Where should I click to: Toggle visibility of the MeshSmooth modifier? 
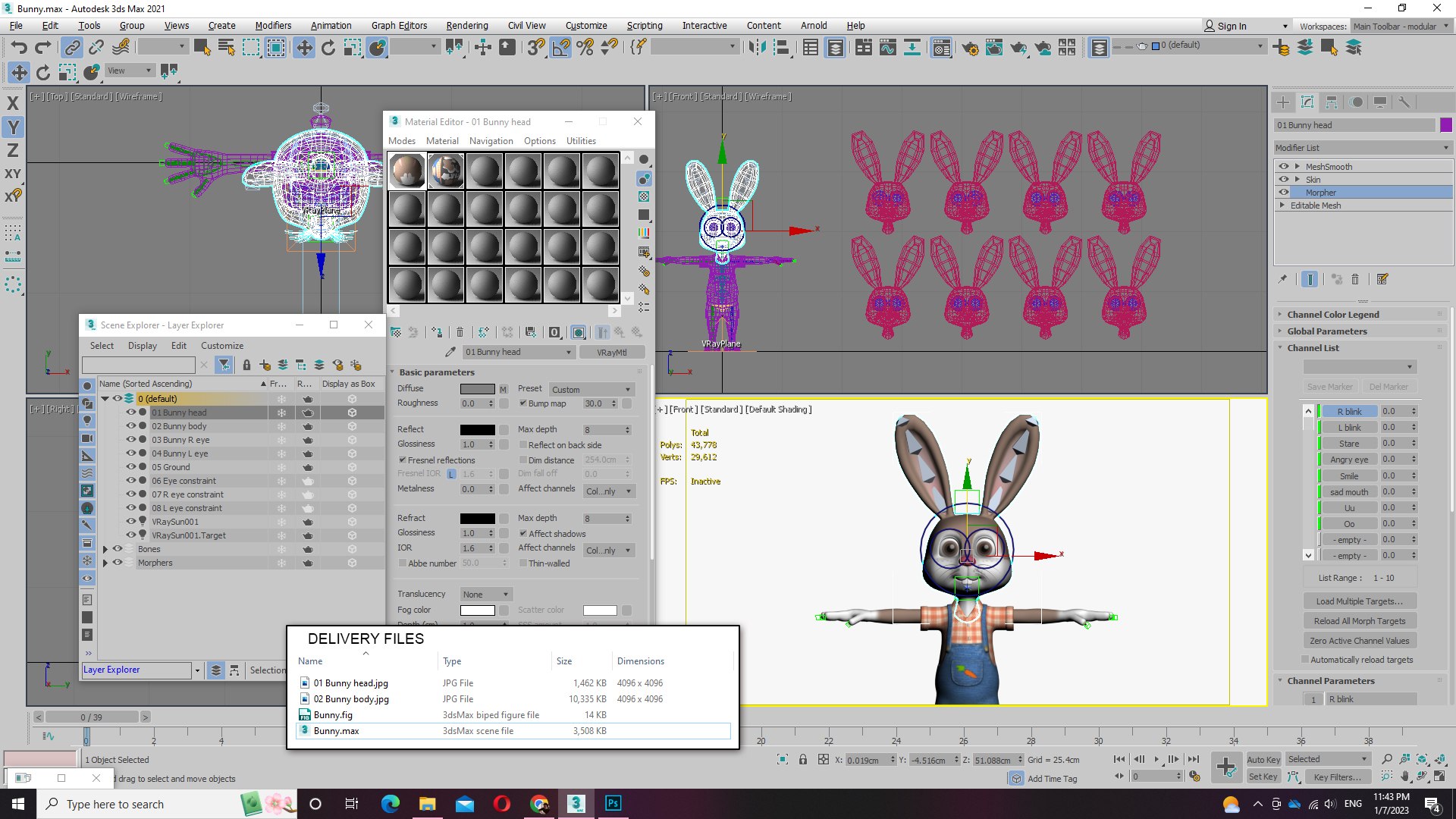1283,166
